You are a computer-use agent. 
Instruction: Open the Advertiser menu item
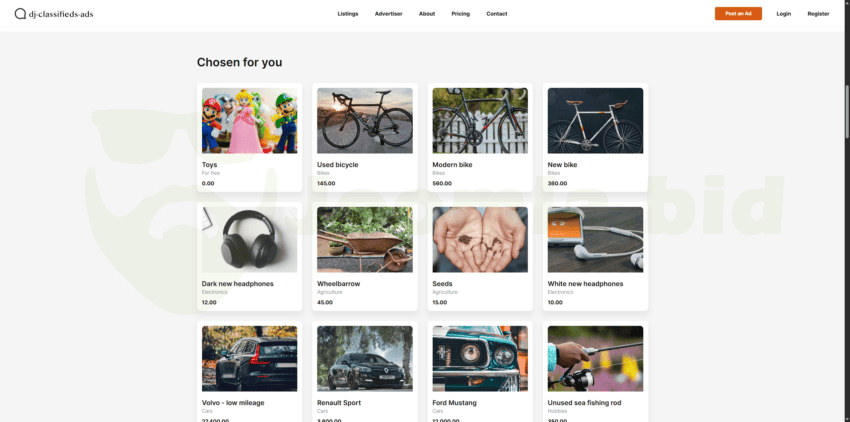[388, 14]
